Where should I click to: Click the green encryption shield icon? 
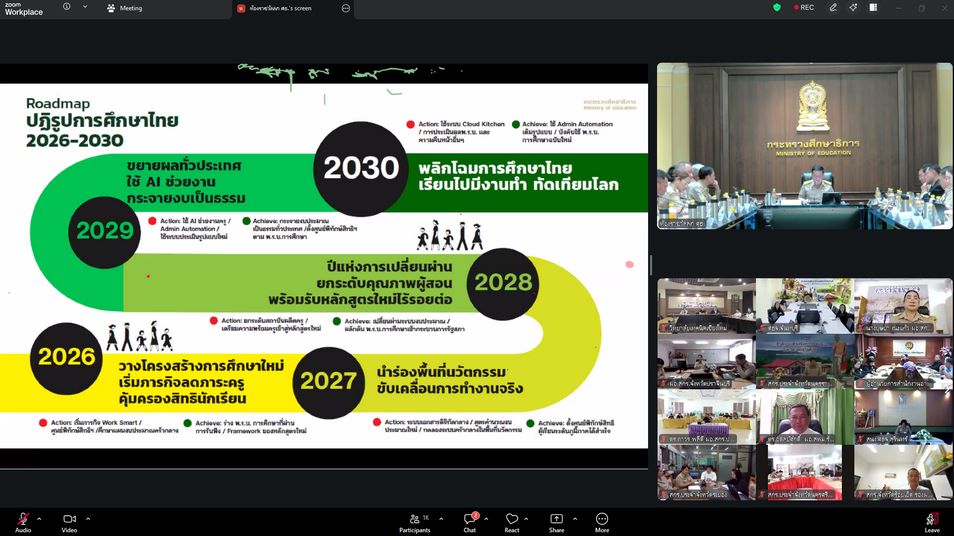[777, 8]
